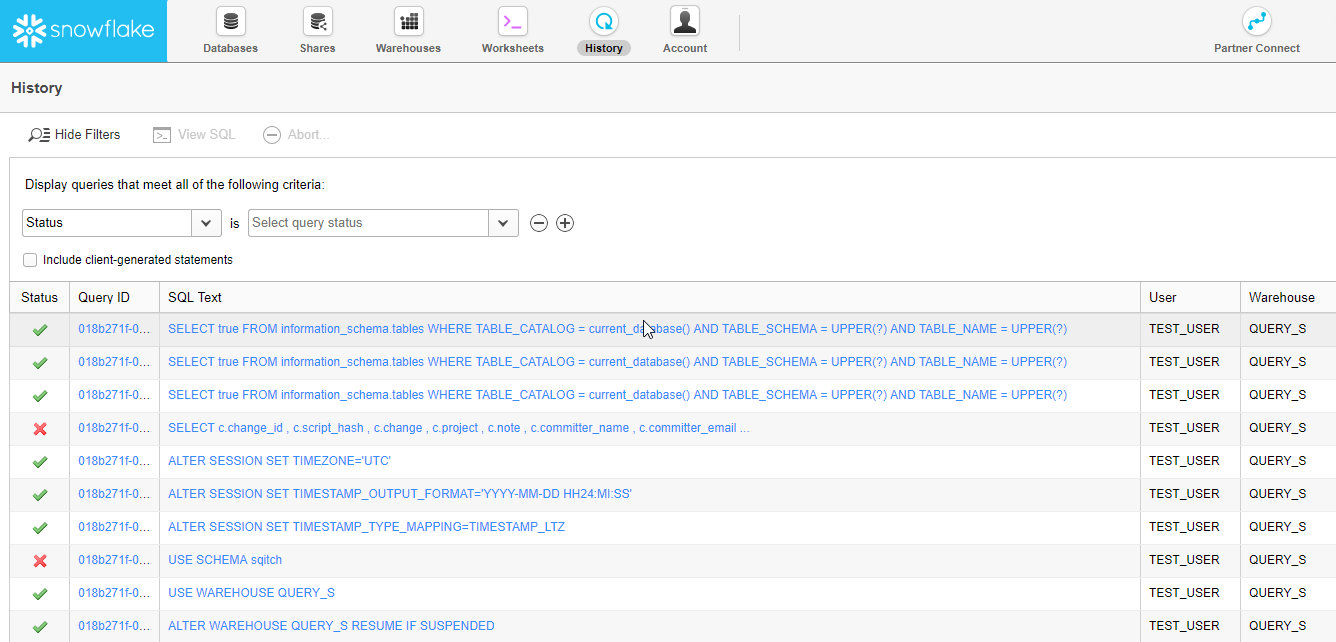Click the red failed status next to USE SCHEMA

[x=39, y=560]
